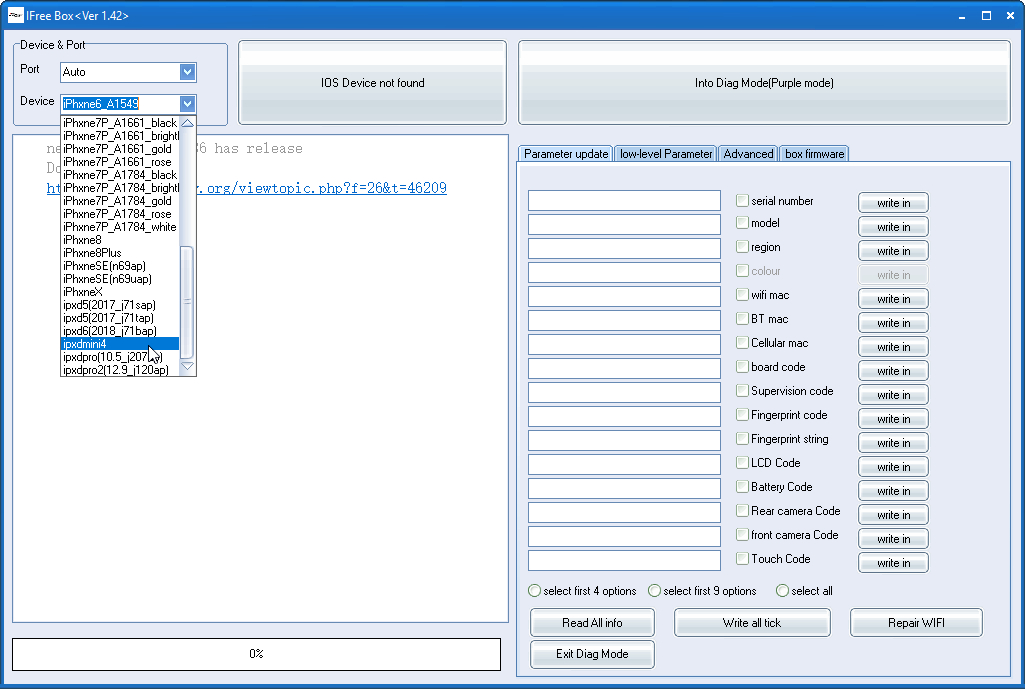The image size is (1025, 689).
Task: Select iPhxneSE(n69uap) device
Action: (x=120, y=279)
